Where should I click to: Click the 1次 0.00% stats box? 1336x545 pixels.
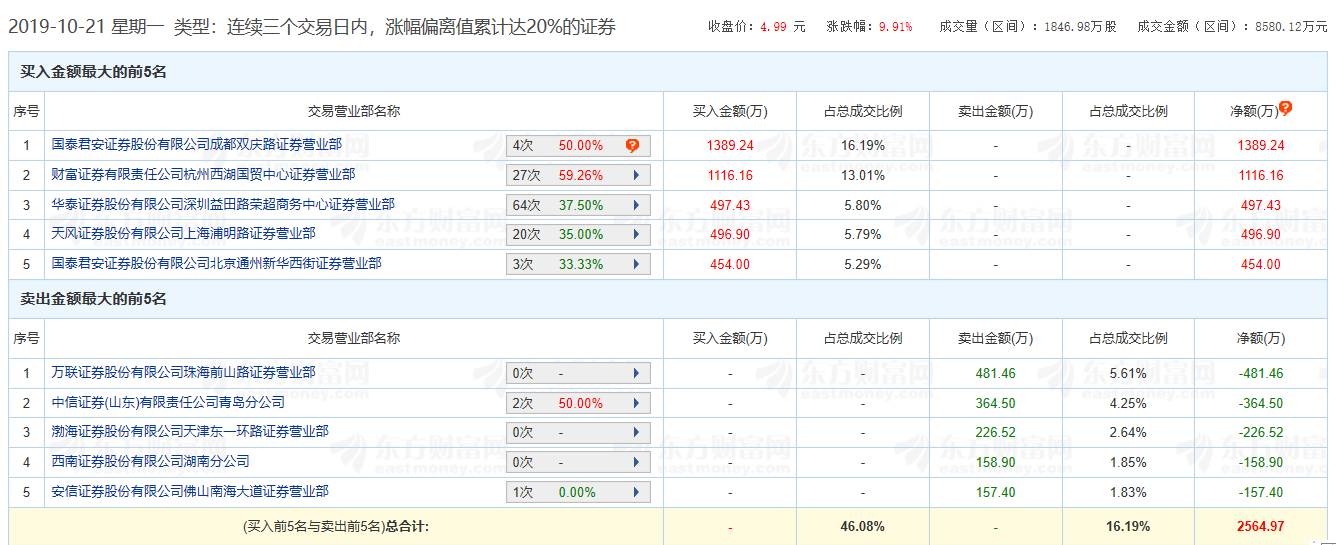tap(578, 493)
